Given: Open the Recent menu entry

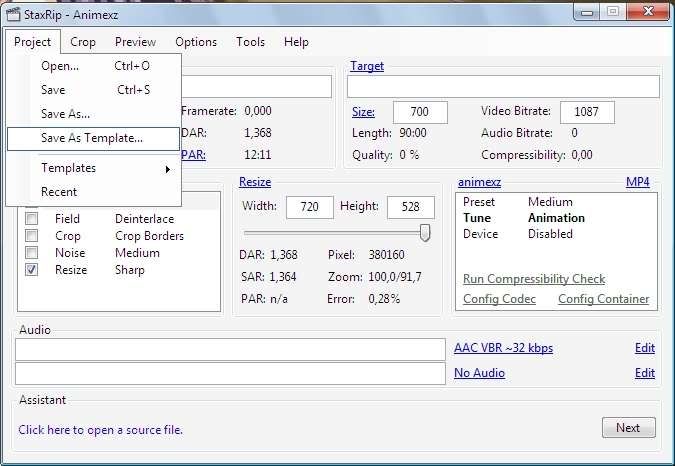Looking at the screenshot, I should pos(93,192).
